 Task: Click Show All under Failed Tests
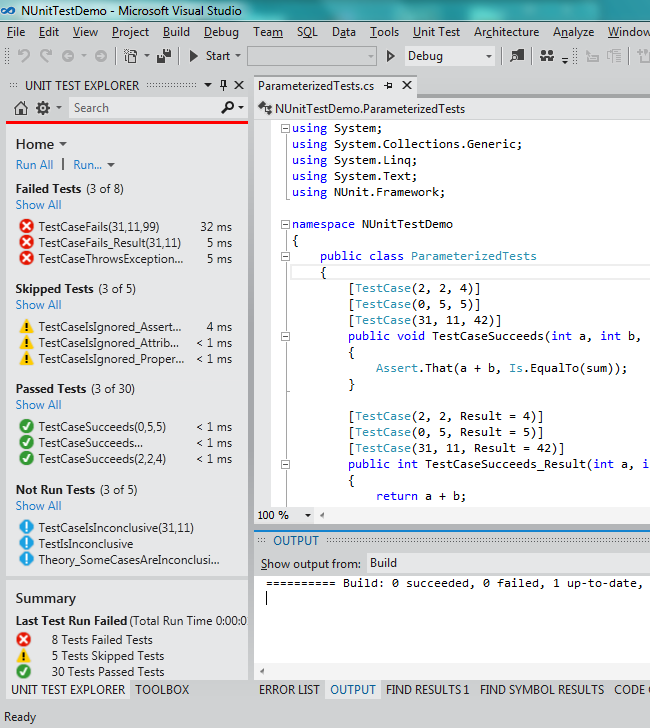pos(38,205)
